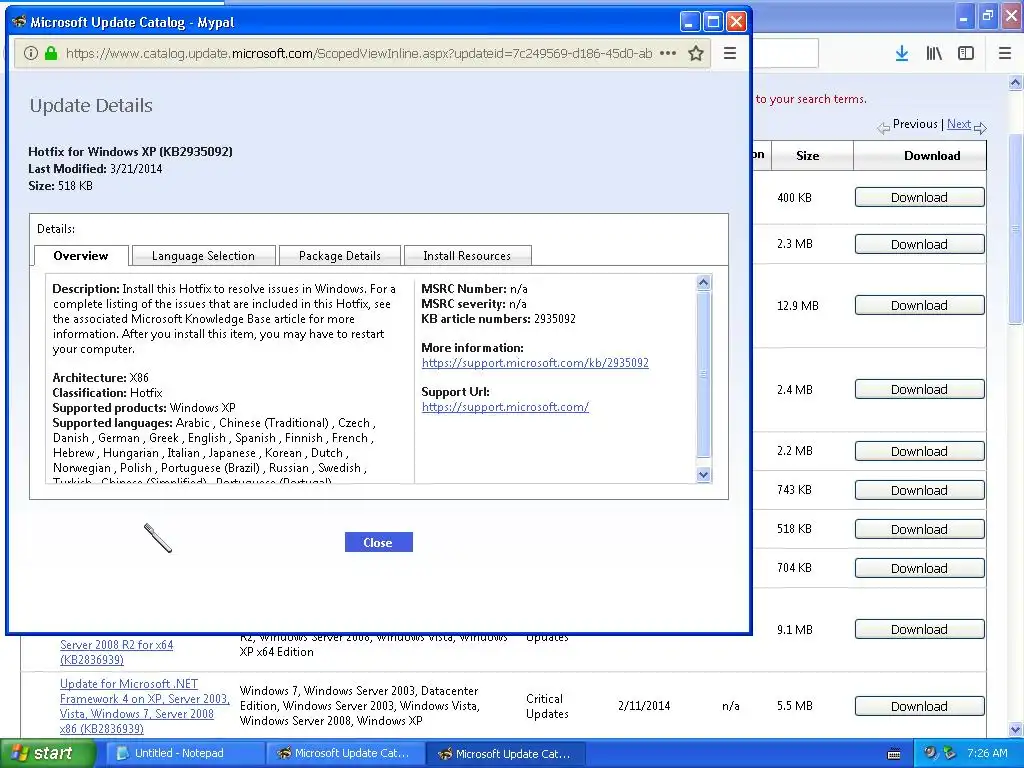Download the 12.9 MB update

coord(920,305)
